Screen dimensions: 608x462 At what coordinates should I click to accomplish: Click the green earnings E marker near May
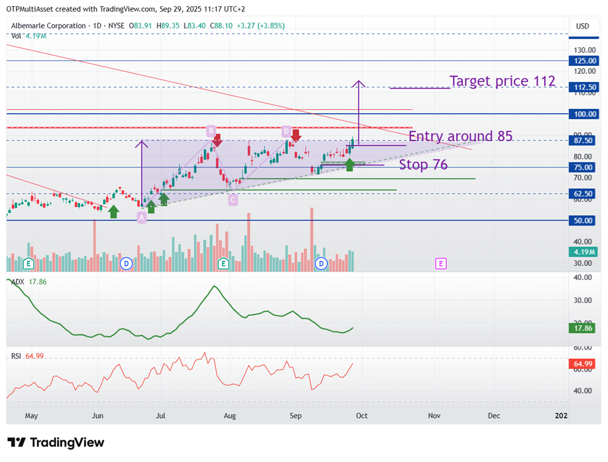28,264
